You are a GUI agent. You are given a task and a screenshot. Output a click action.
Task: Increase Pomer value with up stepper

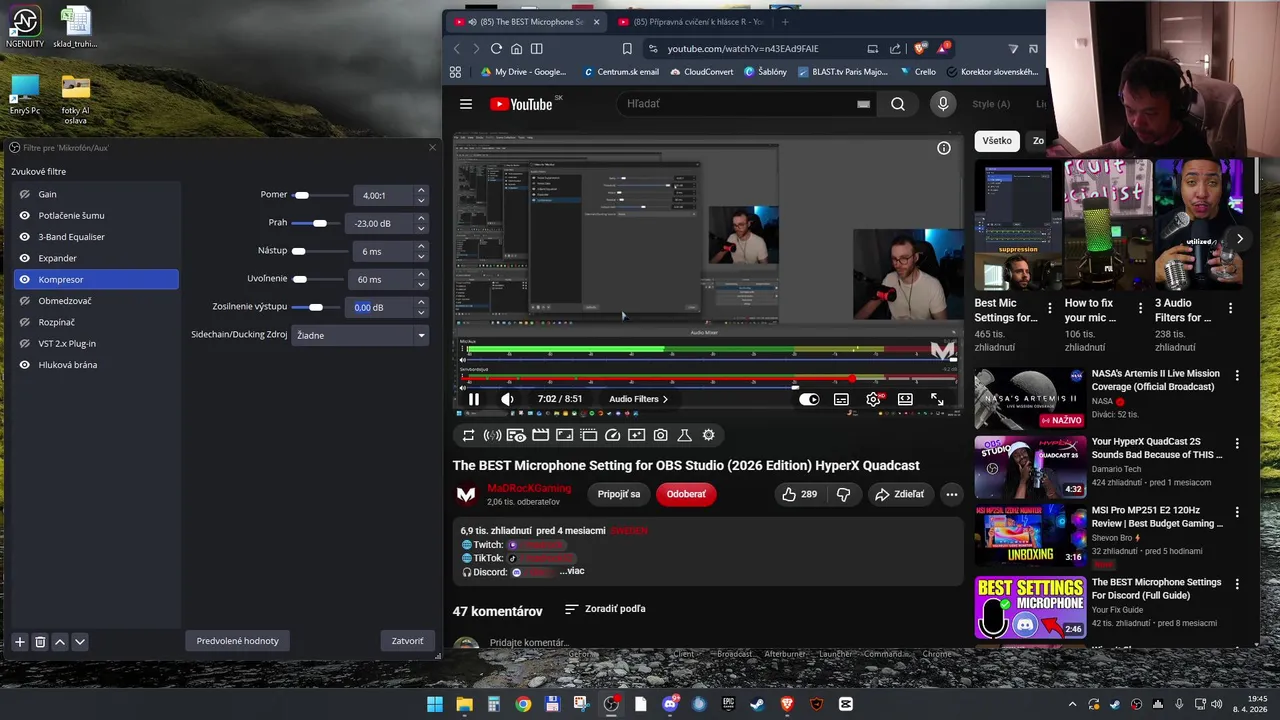[x=421, y=190]
